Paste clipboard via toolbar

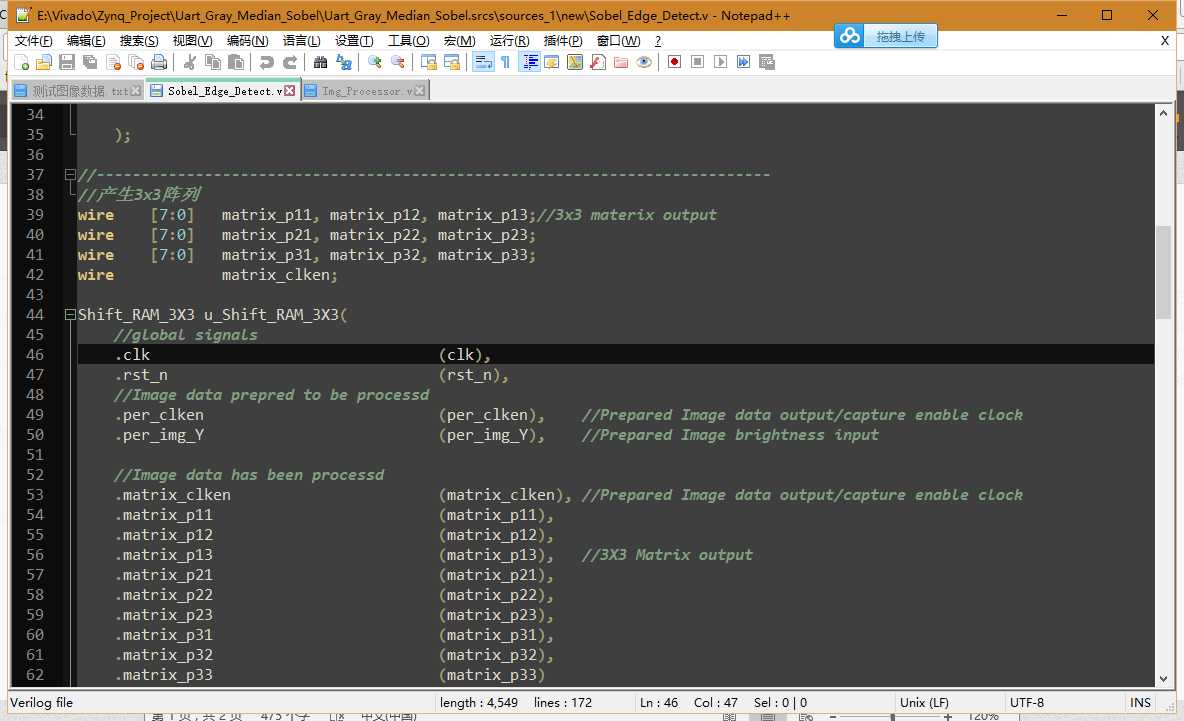236,62
